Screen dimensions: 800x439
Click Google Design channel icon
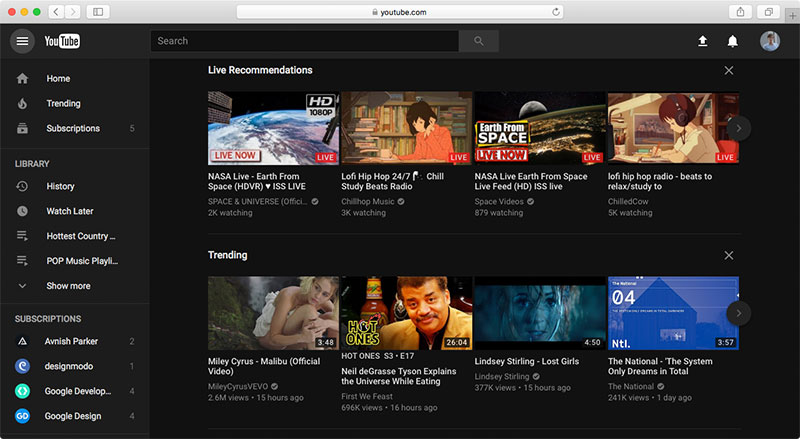22,416
